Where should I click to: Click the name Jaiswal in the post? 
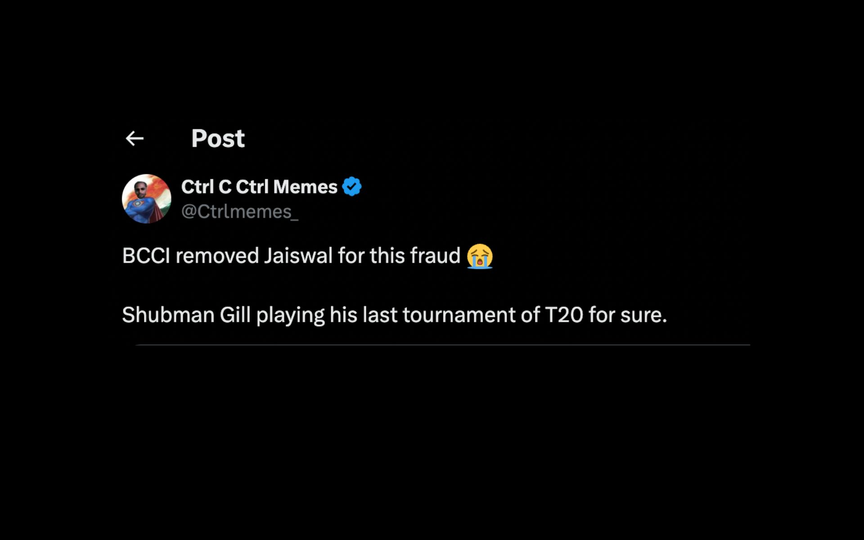pos(298,256)
